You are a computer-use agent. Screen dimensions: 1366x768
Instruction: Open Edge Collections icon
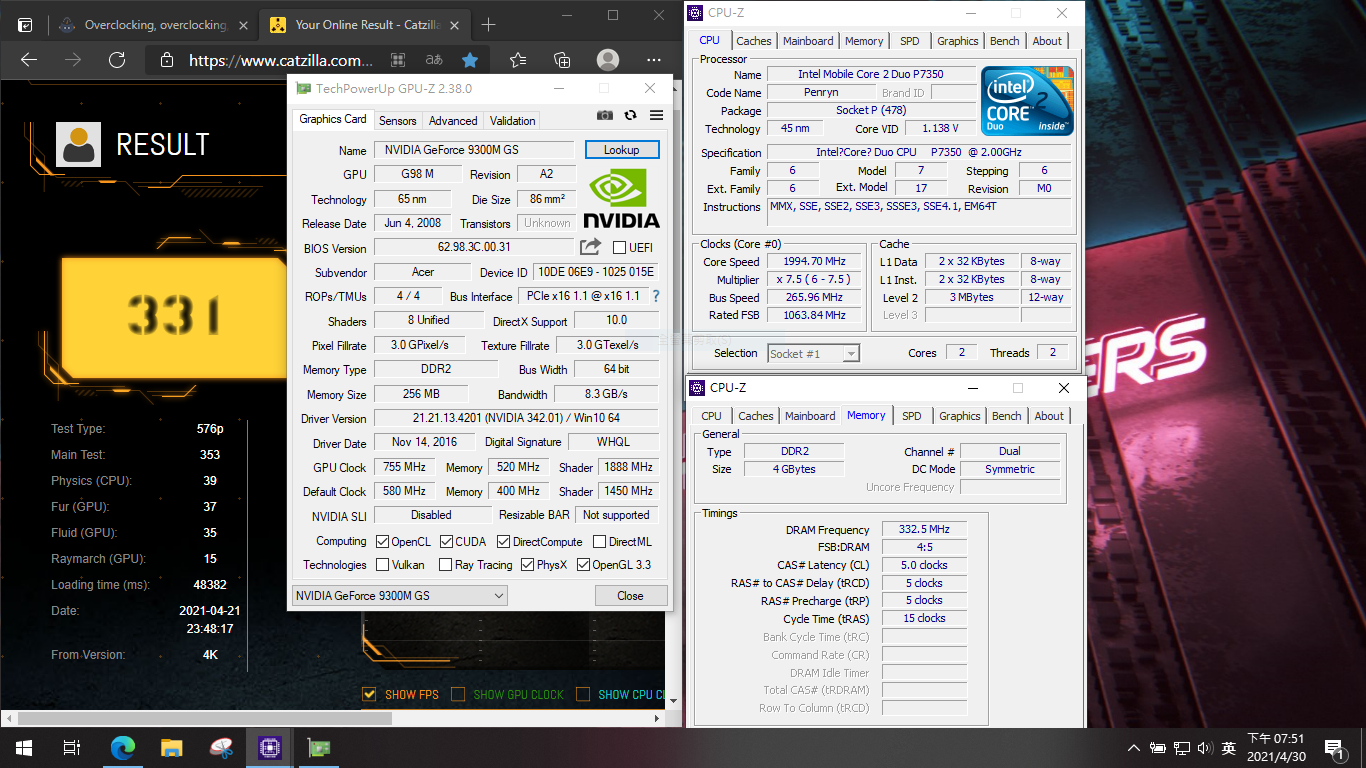click(x=562, y=60)
